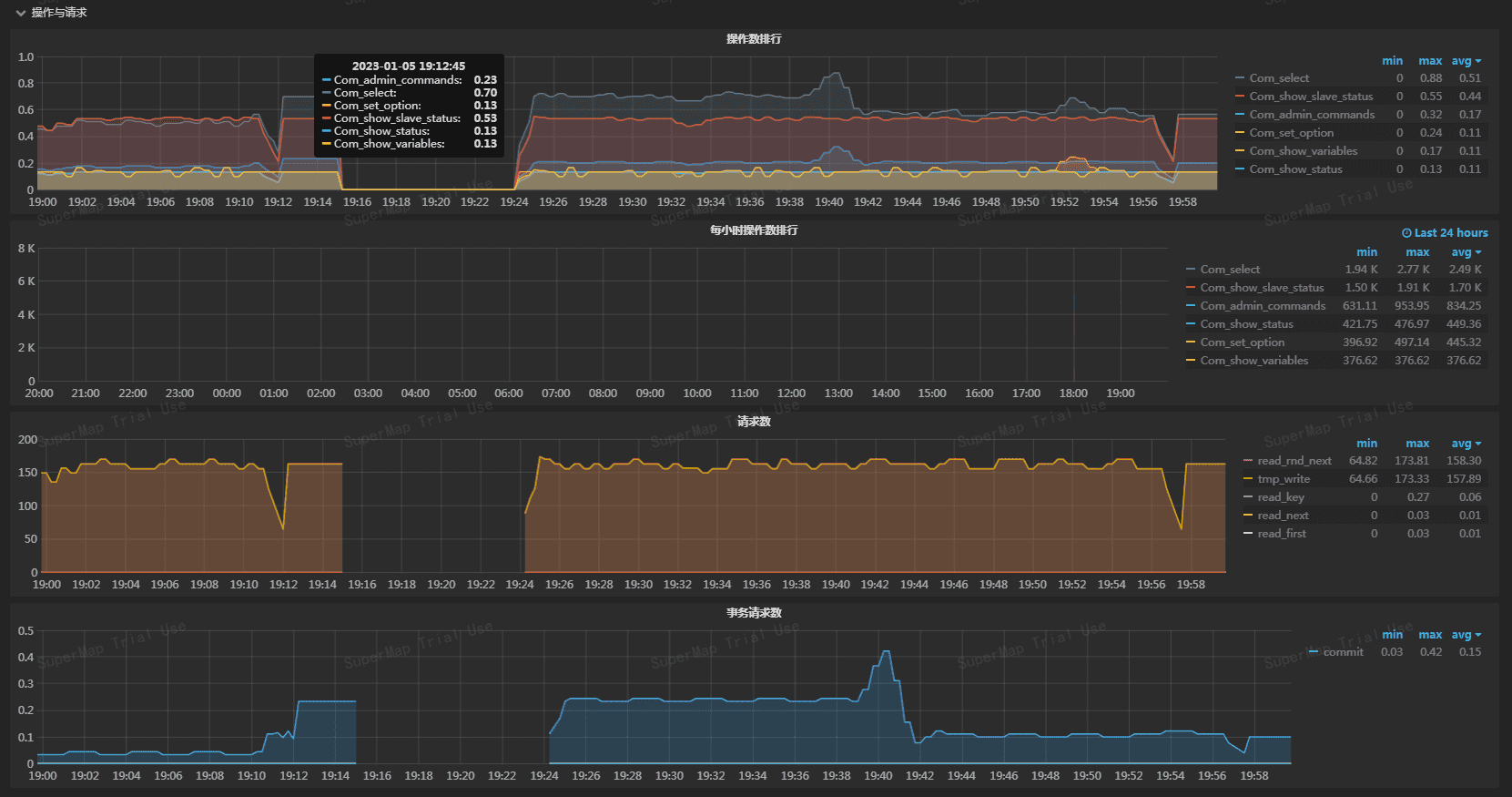Viewport: 1512px width, 797px height.
Task: Open color picker for Com_set_option line, 操作数排行
Action: click(1240, 133)
